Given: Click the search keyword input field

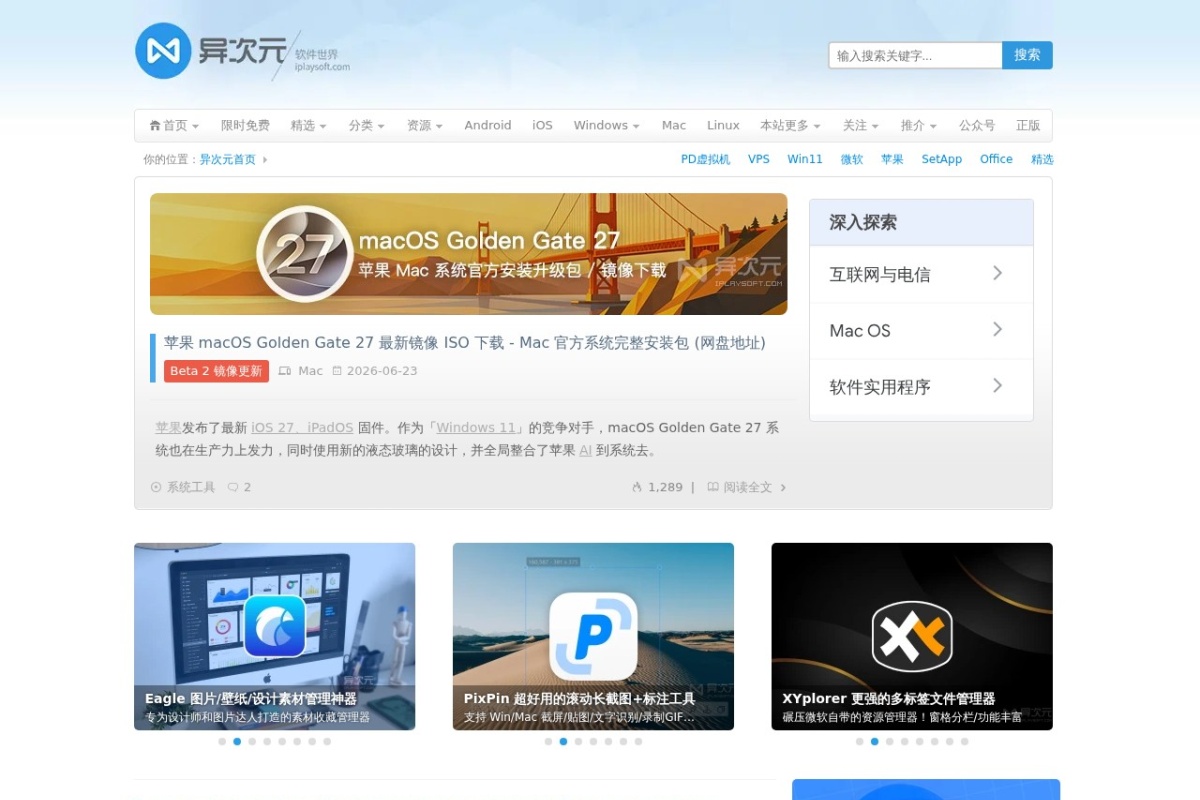Looking at the screenshot, I should coord(915,55).
